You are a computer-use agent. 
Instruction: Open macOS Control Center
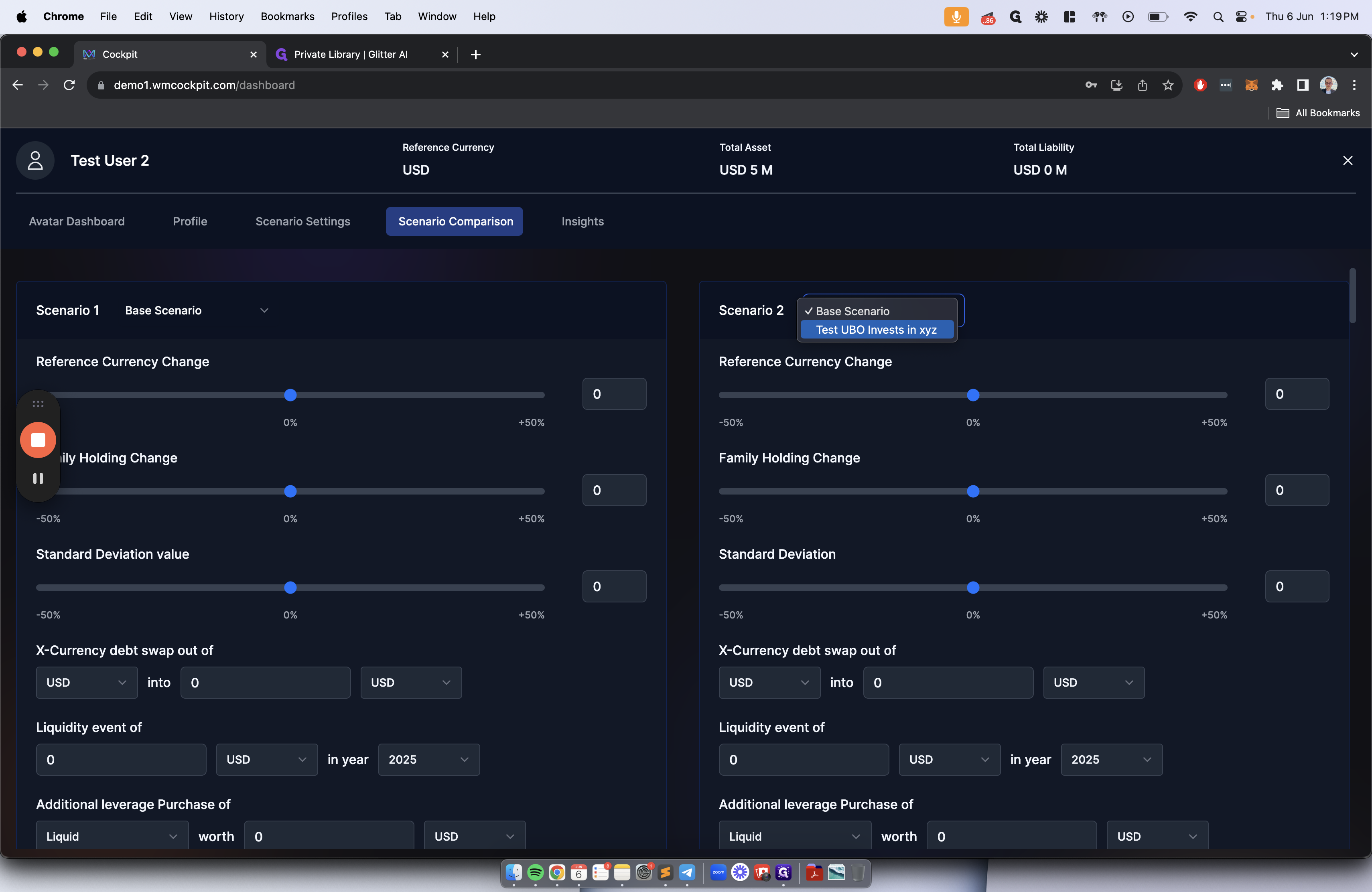coord(1241,17)
